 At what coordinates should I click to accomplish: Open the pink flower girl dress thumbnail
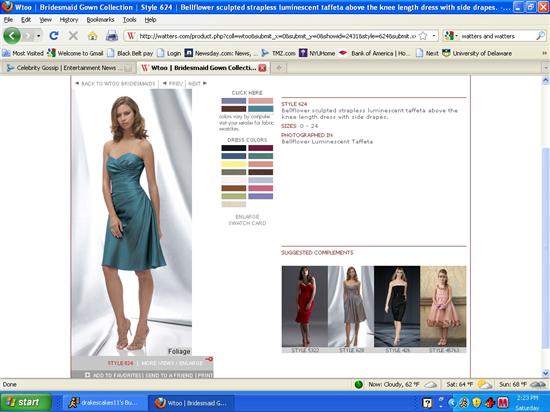443,307
